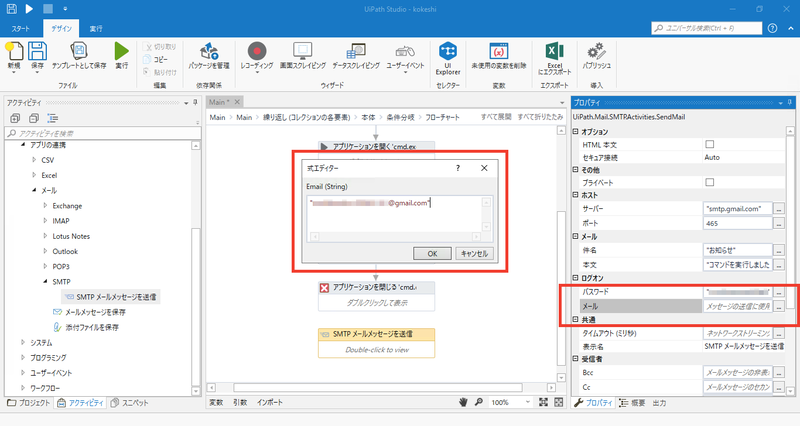The width and height of the screenshot is (800, 426).
Task: Click the ポート value field 465
Action: (x=738, y=223)
